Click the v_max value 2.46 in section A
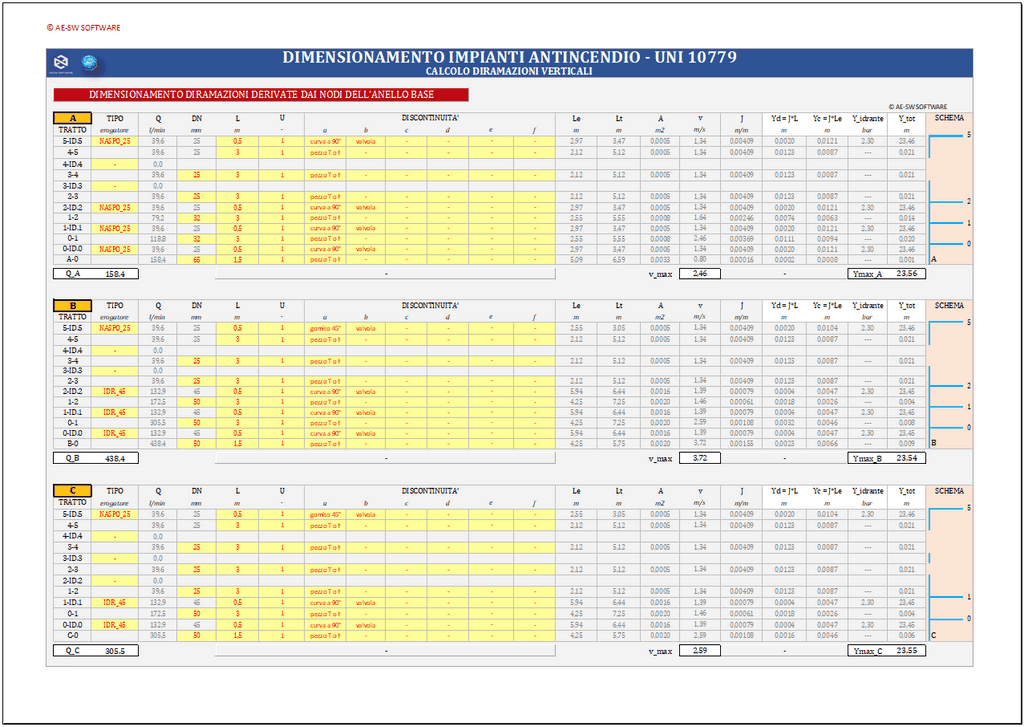The width and height of the screenshot is (1024, 727). [699, 272]
